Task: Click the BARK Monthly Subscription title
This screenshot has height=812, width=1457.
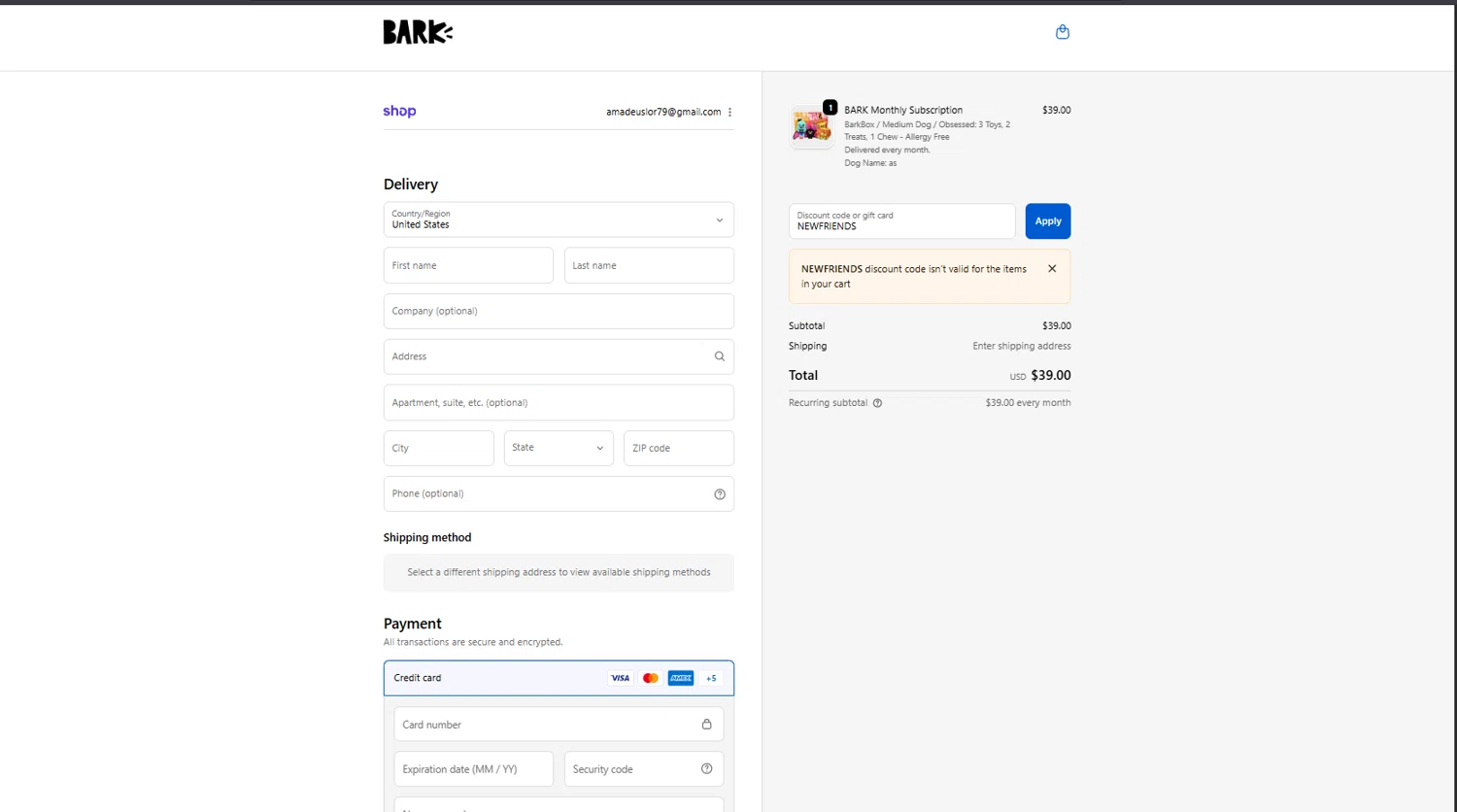Action: (x=903, y=110)
